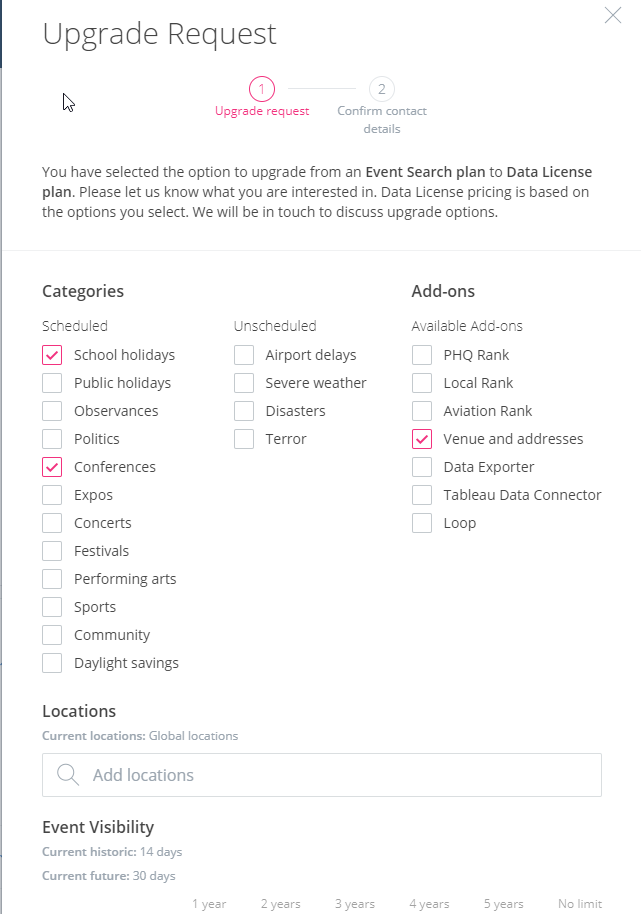Check the Terror category box
641x914 pixels.
point(244,439)
